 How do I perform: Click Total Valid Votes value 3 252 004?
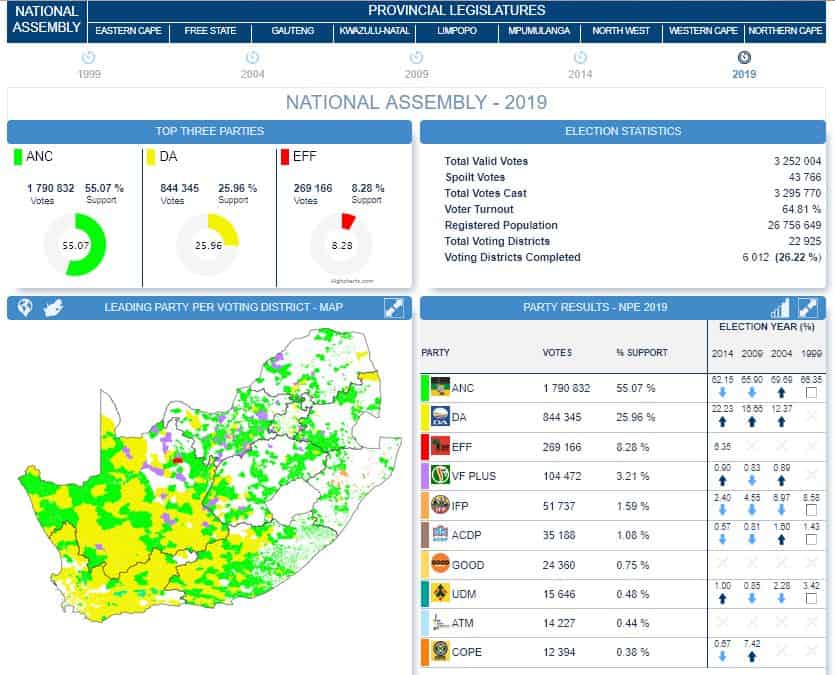click(797, 161)
